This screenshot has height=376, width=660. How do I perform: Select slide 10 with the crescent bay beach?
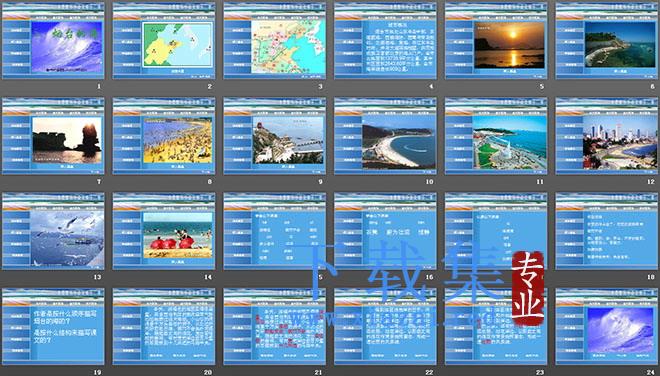[385, 136]
